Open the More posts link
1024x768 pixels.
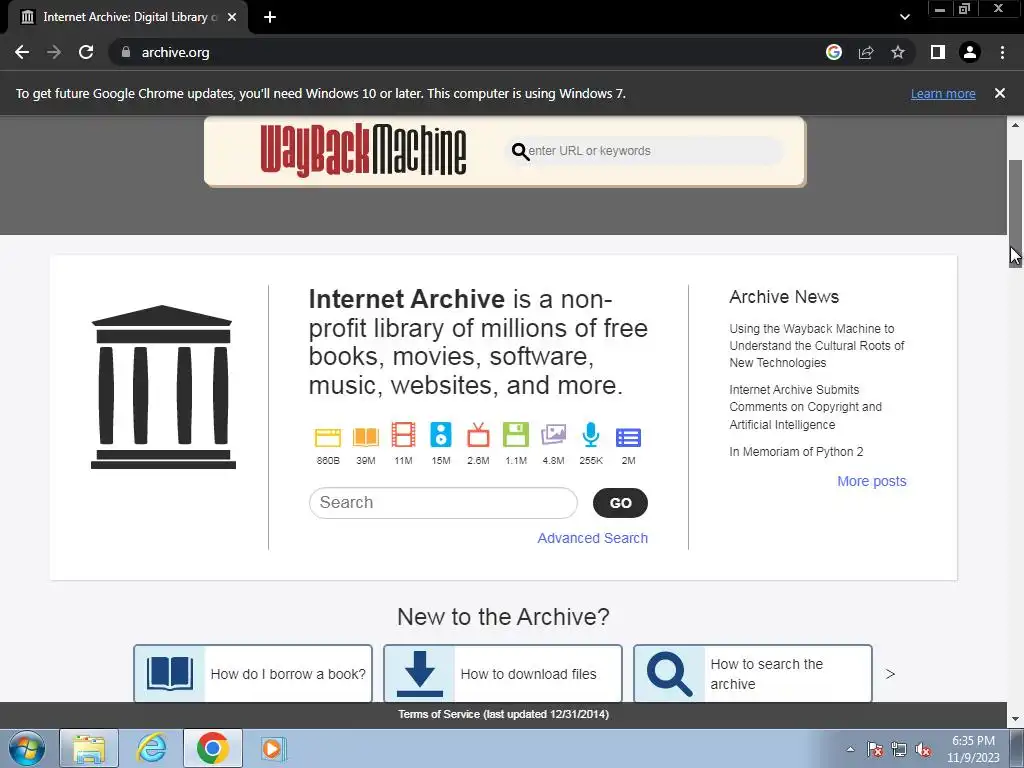coord(872,481)
